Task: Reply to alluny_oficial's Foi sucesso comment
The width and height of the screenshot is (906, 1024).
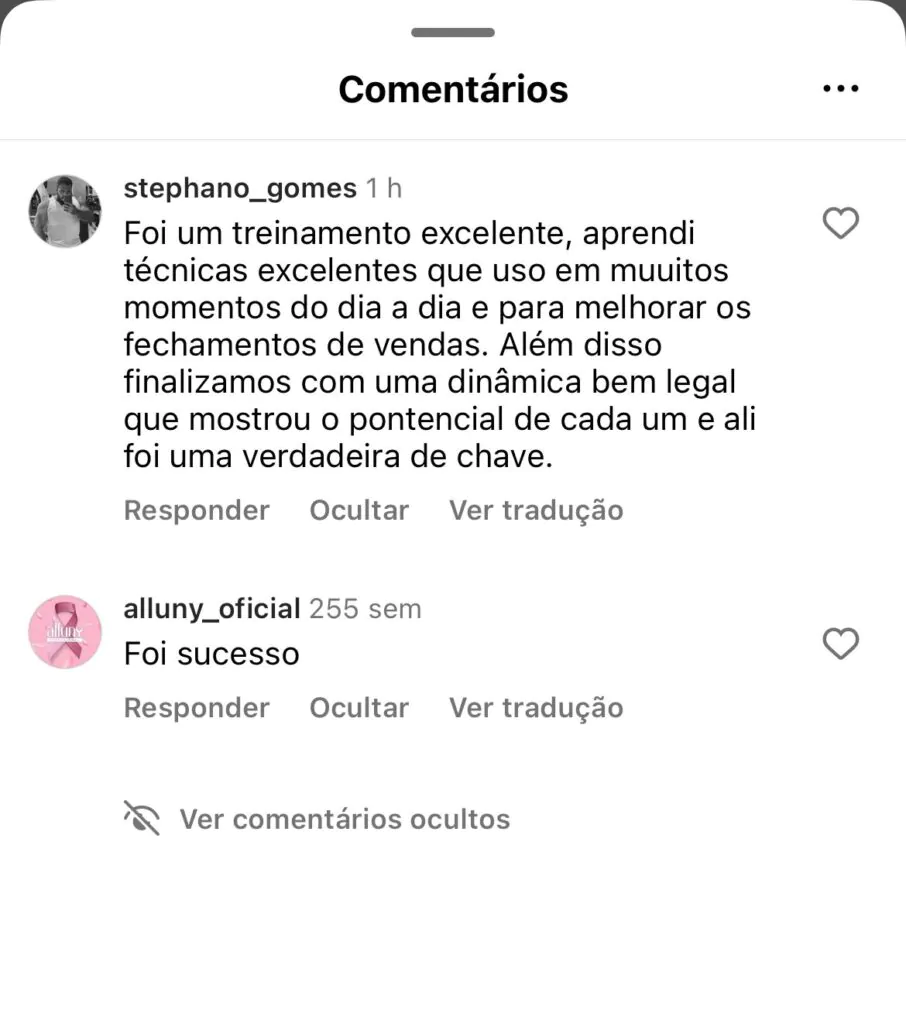Action: (197, 708)
